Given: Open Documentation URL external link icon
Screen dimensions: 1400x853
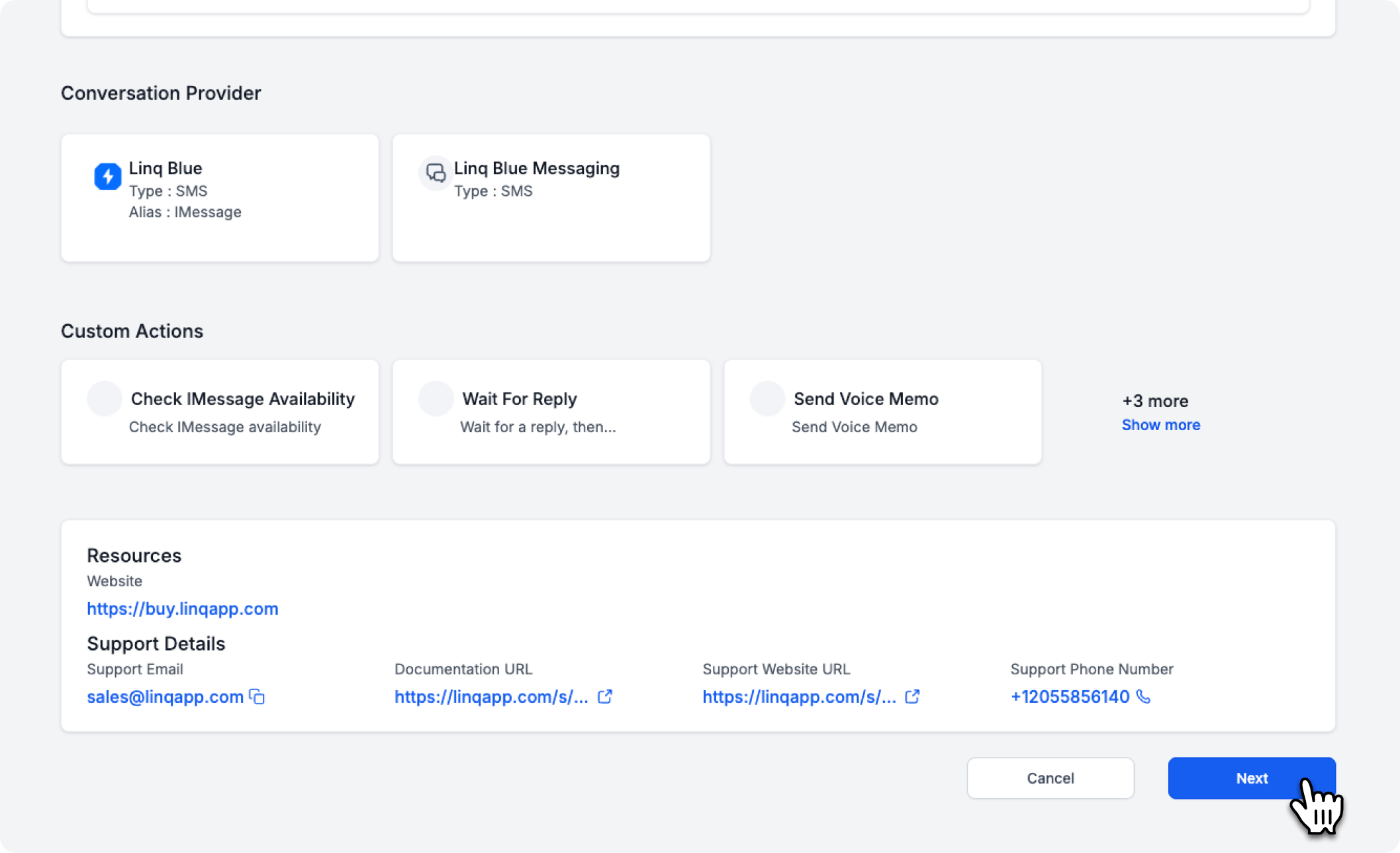Looking at the screenshot, I should pos(605,697).
